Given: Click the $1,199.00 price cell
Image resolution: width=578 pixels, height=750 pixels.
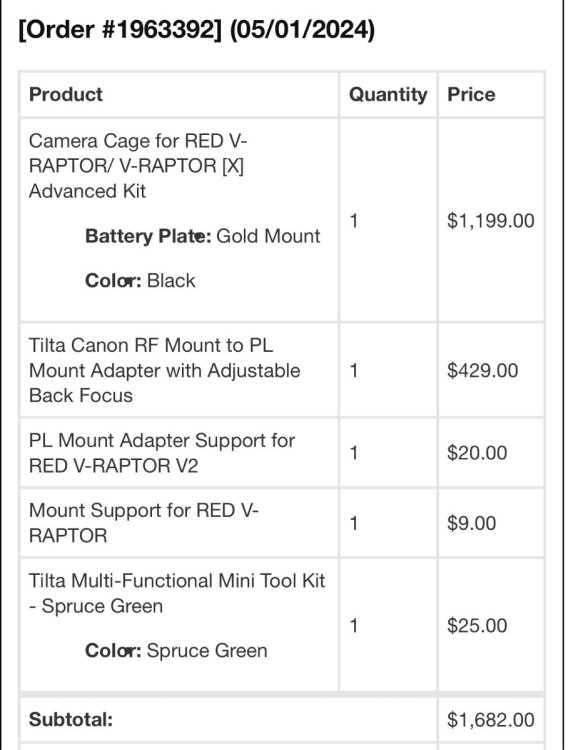Looking at the screenshot, I should pyautogui.click(x=490, y=221).
